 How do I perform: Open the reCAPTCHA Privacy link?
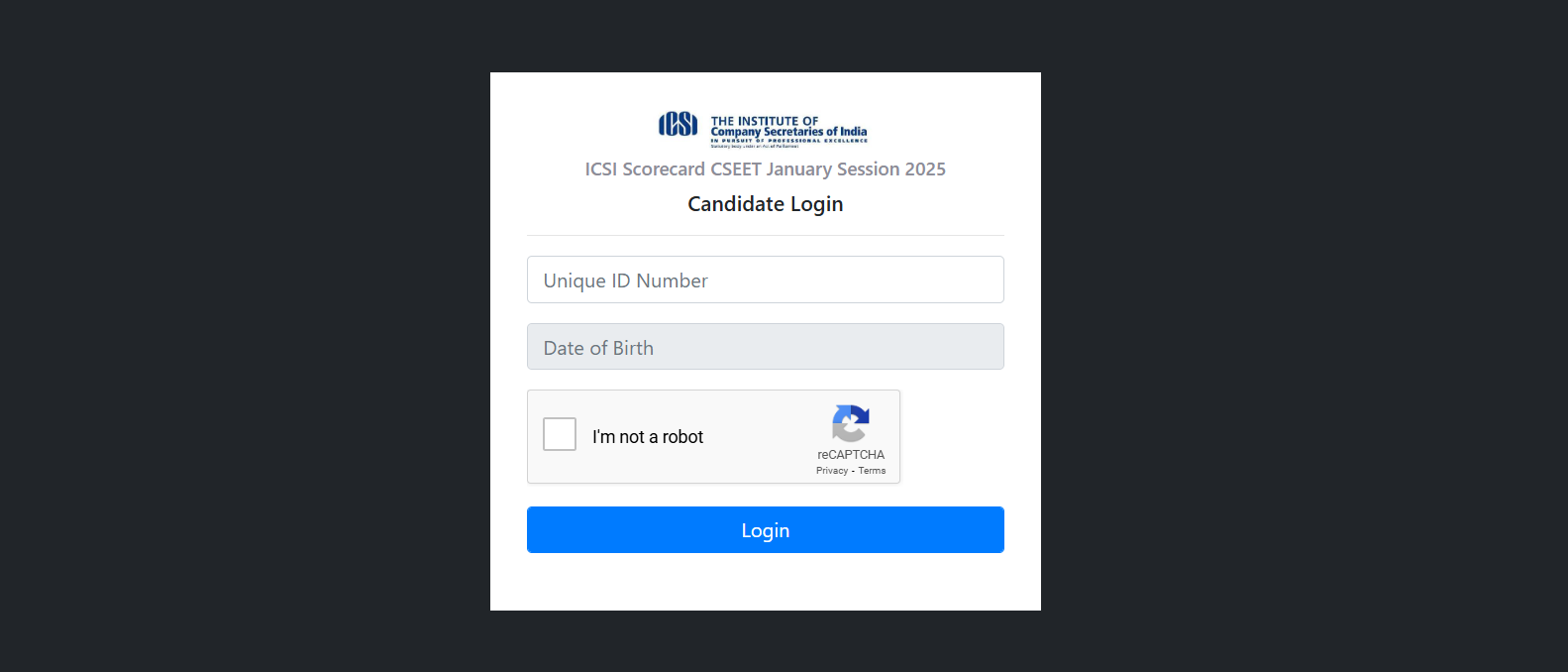click(832, 471)
